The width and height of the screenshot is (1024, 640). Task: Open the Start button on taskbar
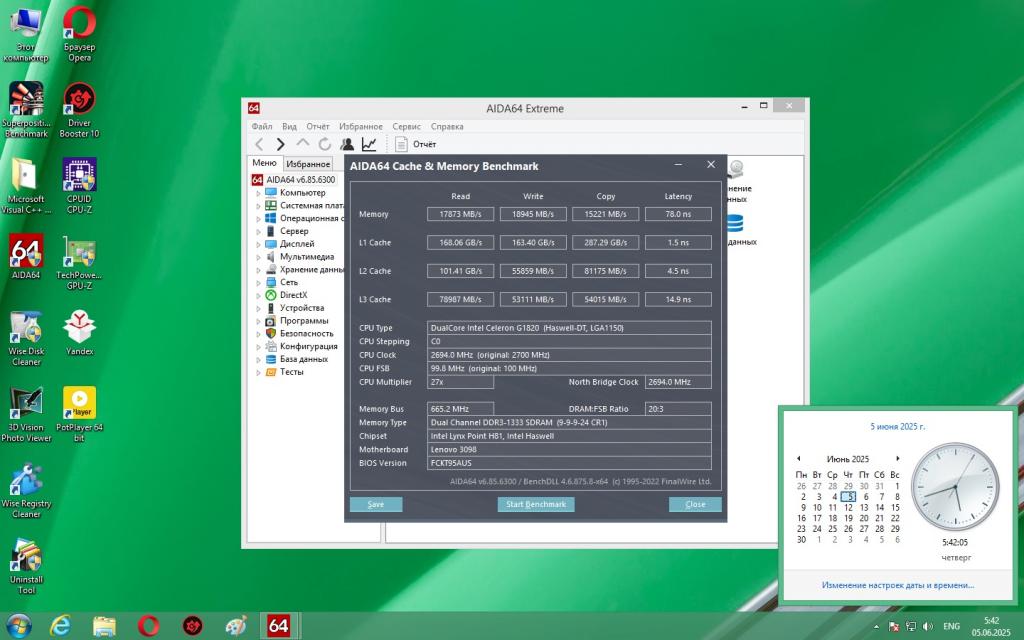pyautogui.click(x=18, y=626)
